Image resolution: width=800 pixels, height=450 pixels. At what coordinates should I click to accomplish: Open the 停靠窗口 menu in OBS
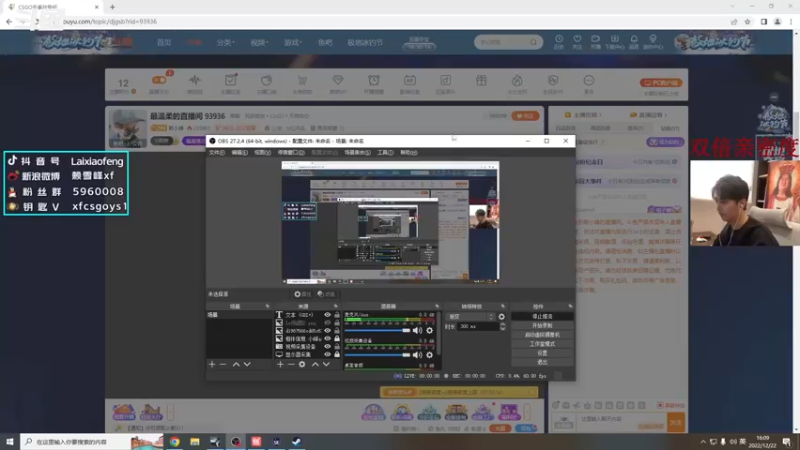pos(291,153)
